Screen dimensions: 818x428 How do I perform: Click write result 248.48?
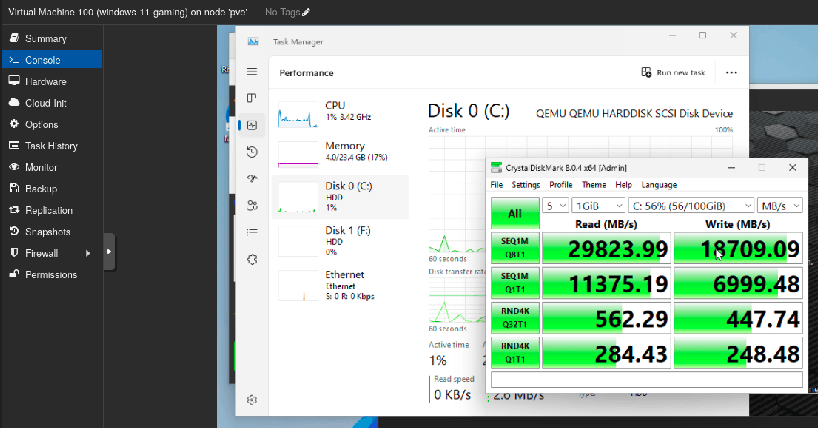click(738, 353)
